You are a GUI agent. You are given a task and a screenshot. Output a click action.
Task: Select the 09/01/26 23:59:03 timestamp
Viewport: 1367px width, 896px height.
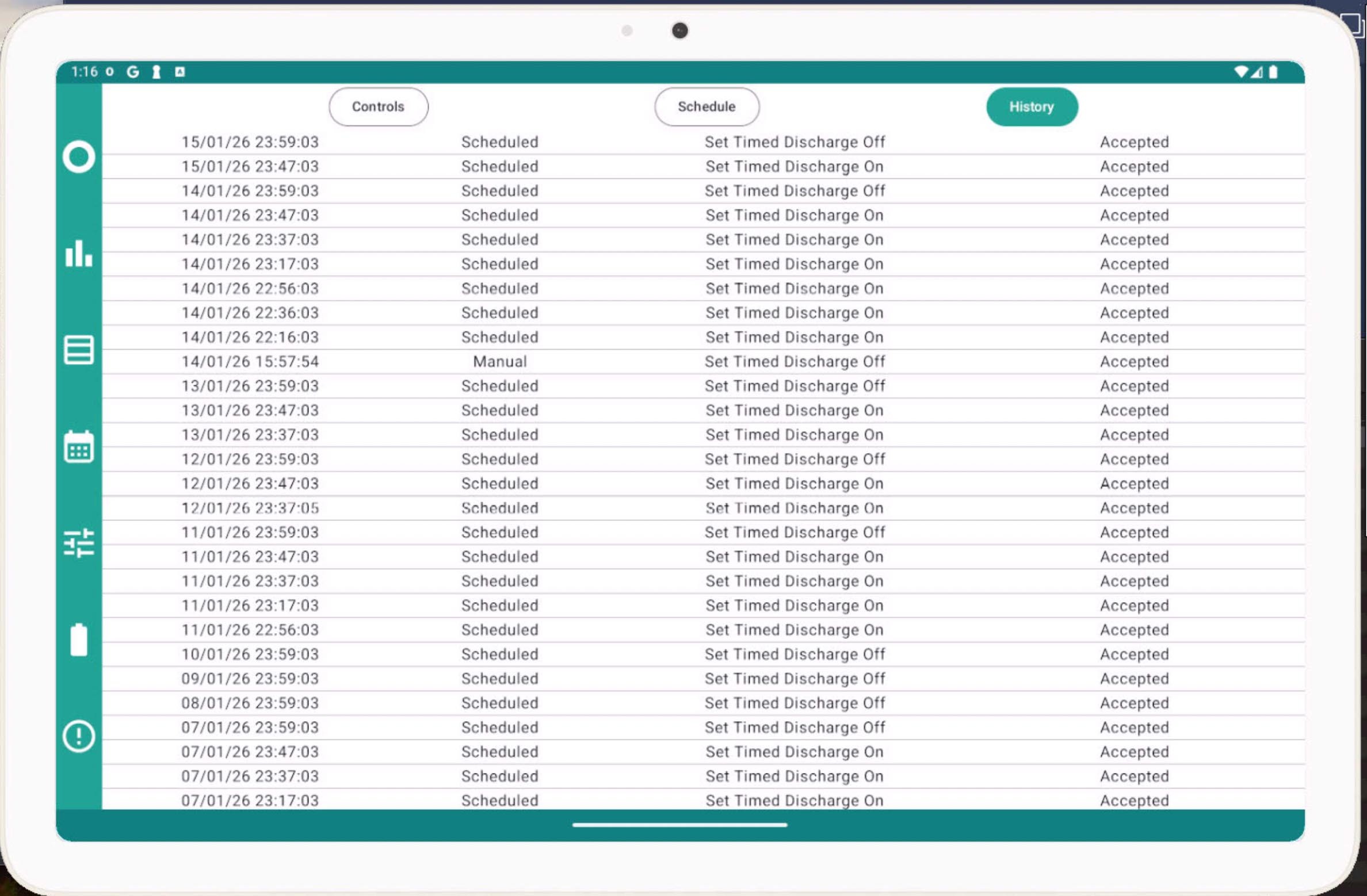tap(250, 679)
